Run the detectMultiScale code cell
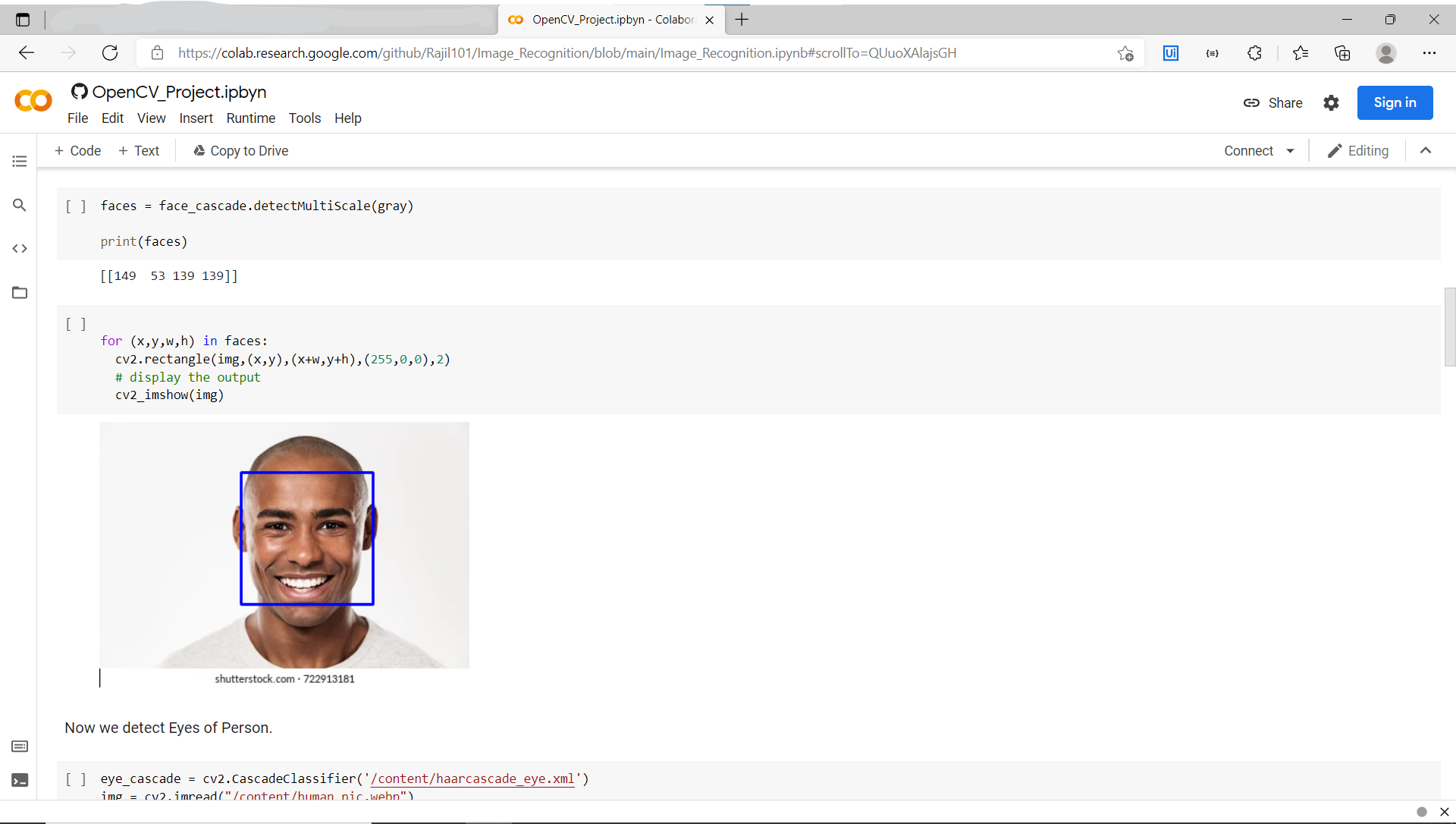1456x824 pixels. tap(76, 206)
